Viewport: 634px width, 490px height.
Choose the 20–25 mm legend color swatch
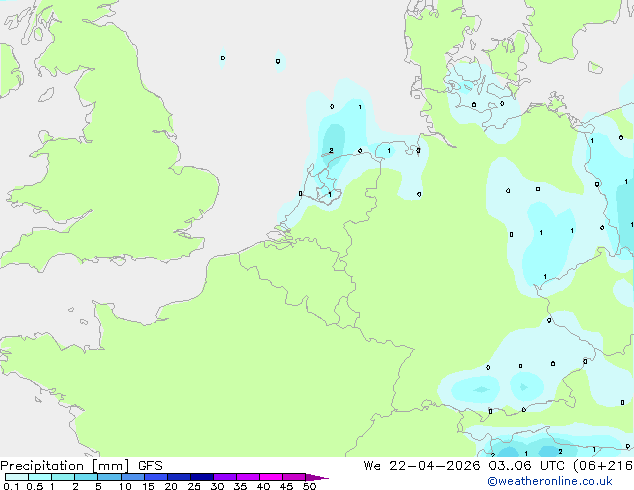(x=179, y=477)
